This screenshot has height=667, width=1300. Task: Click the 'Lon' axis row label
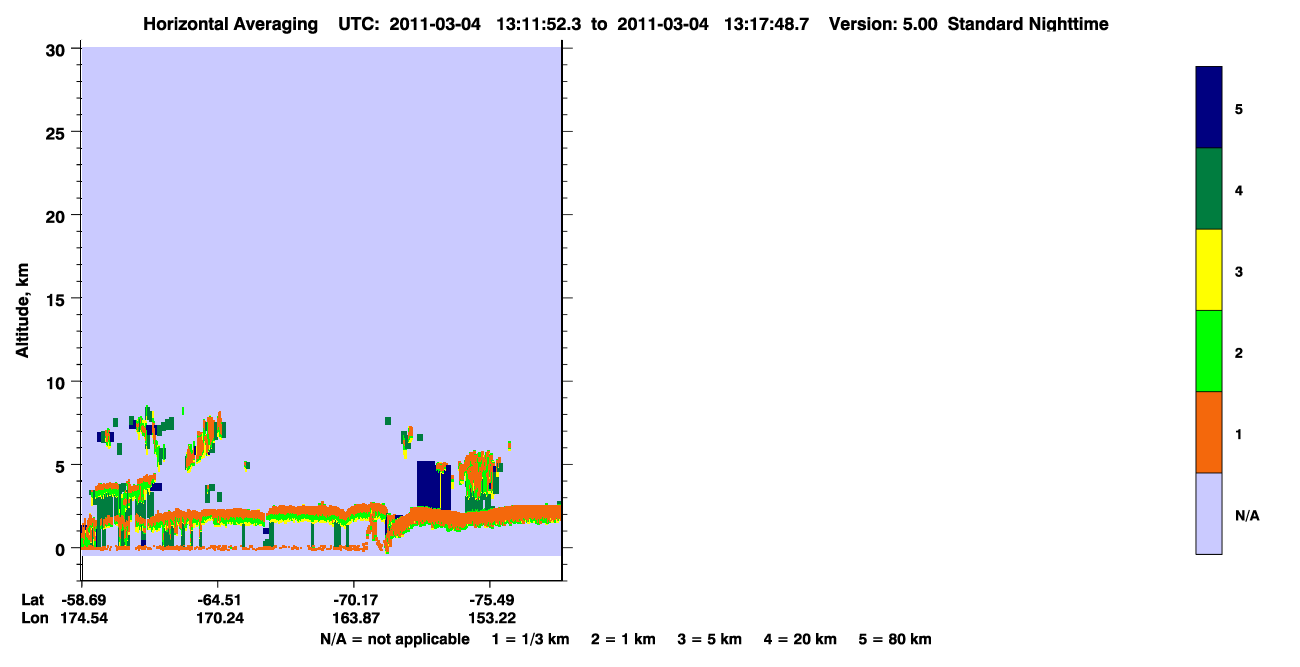[34, 618]
